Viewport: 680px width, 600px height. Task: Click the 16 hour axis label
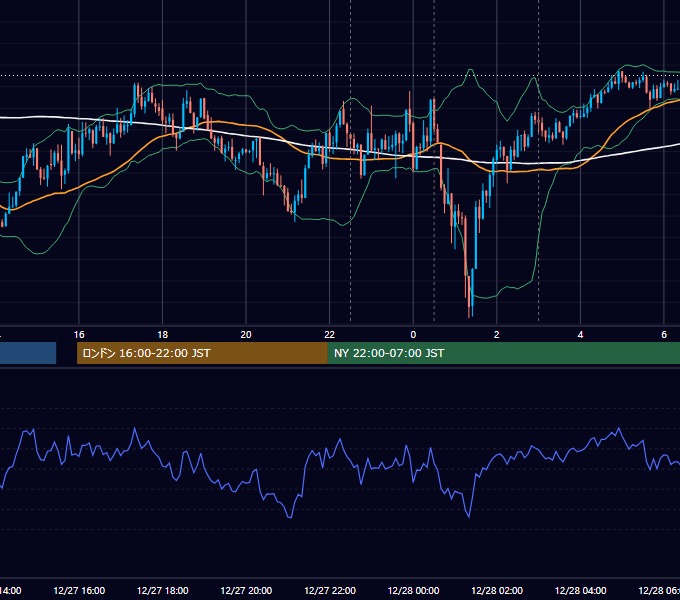click(x=79, y=335)
